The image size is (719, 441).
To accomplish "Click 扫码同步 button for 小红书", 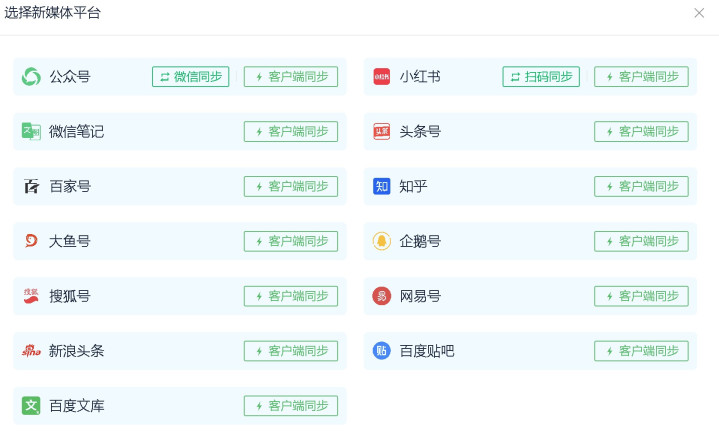I will click(x=541, y=77).
